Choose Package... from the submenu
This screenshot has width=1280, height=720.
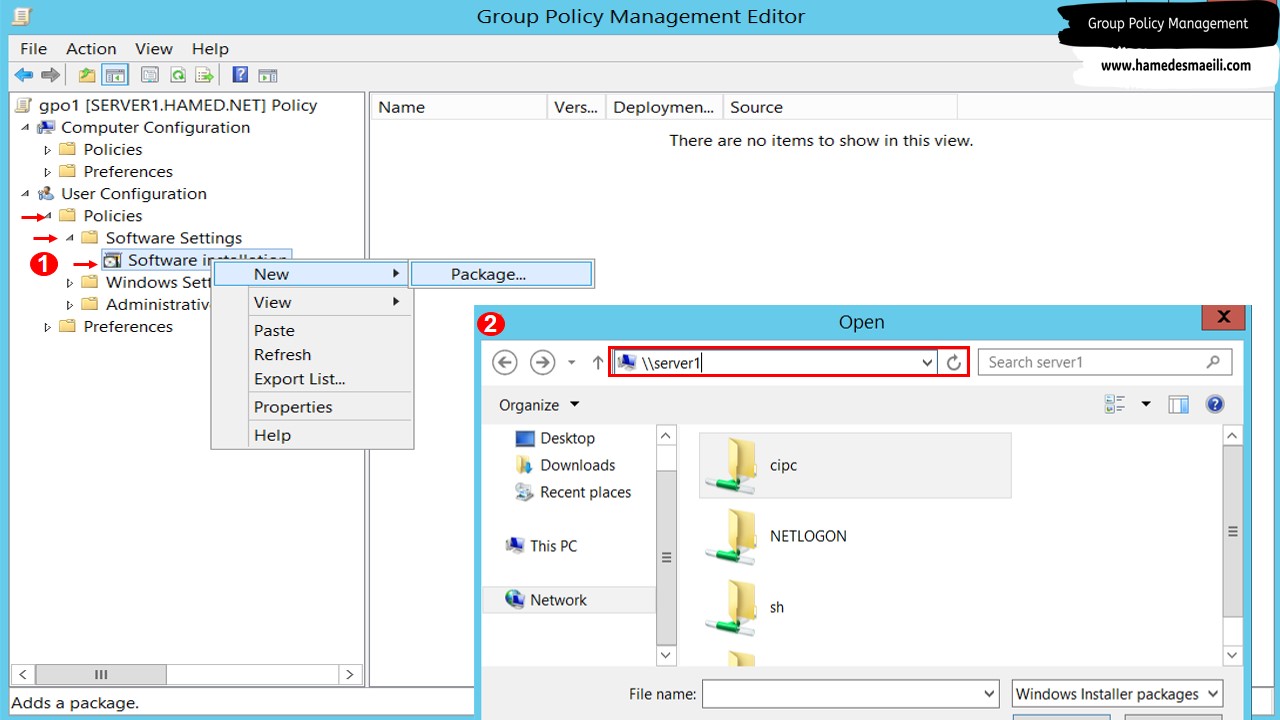coord(502,274)
